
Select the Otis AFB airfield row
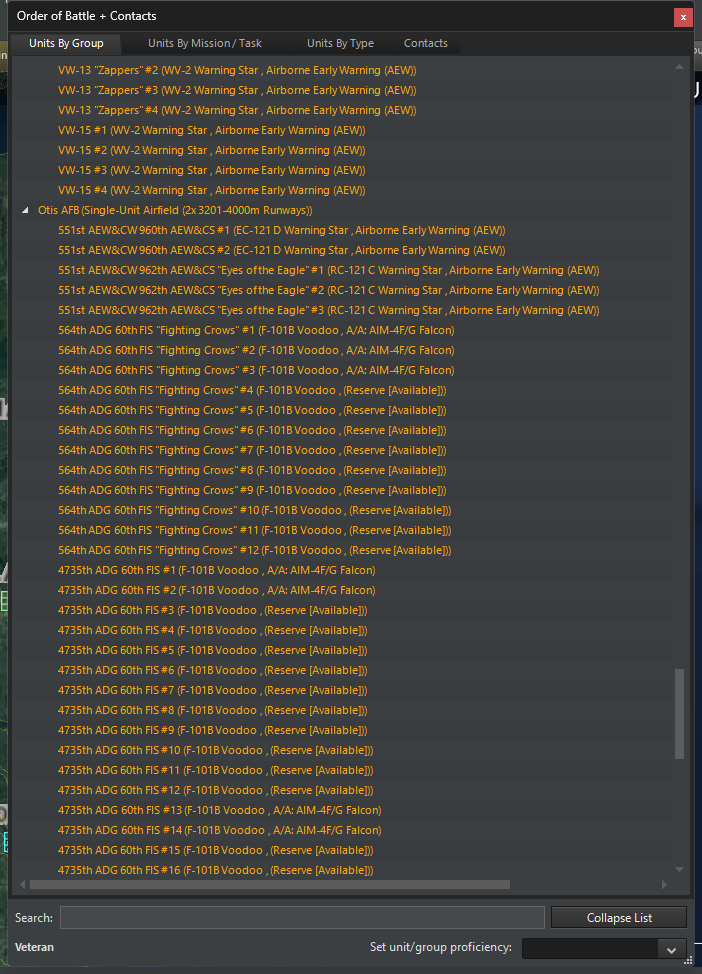click(175, 211)
